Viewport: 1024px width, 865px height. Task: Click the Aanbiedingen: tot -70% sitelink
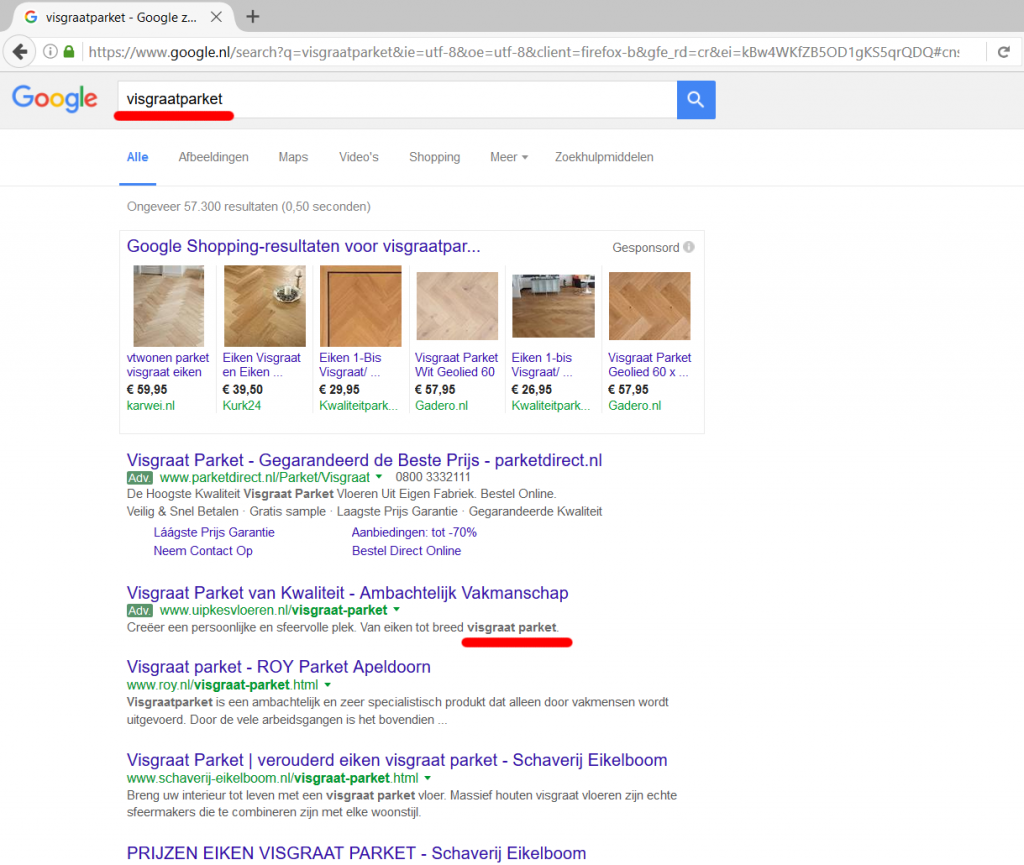[x=414, y=532]
